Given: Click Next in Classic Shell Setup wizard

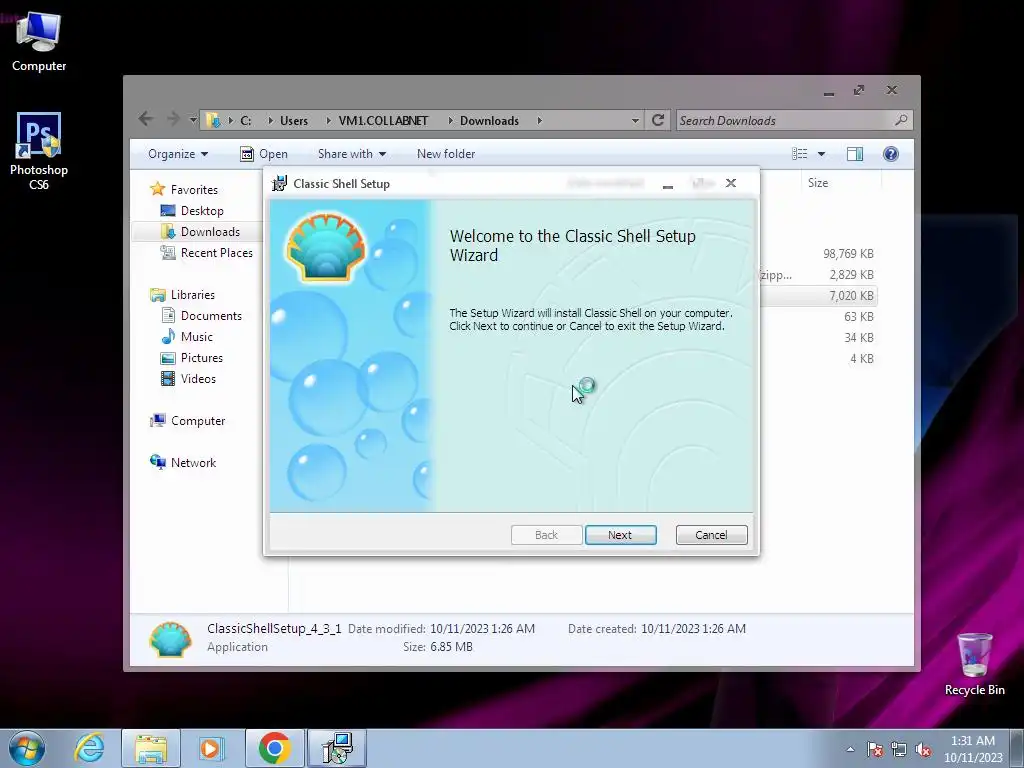Looking at the screenshot, I should [620, 535].
